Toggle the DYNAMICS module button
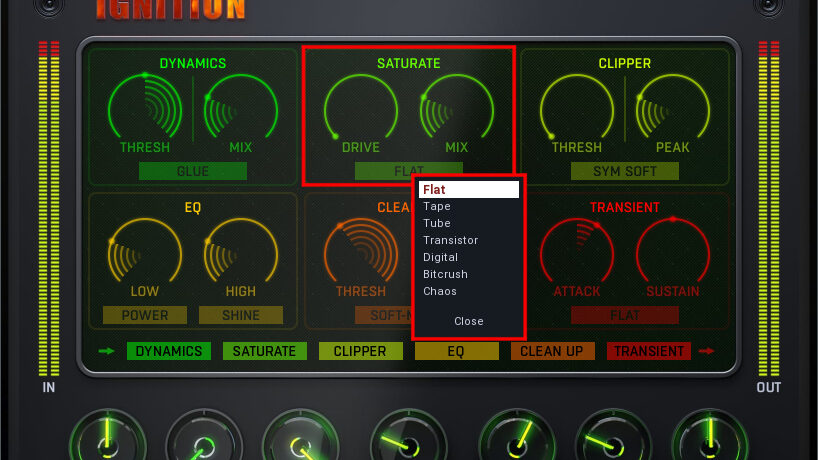Image resolution: width=818 pixels, height=460 pixels. point(169,351)
